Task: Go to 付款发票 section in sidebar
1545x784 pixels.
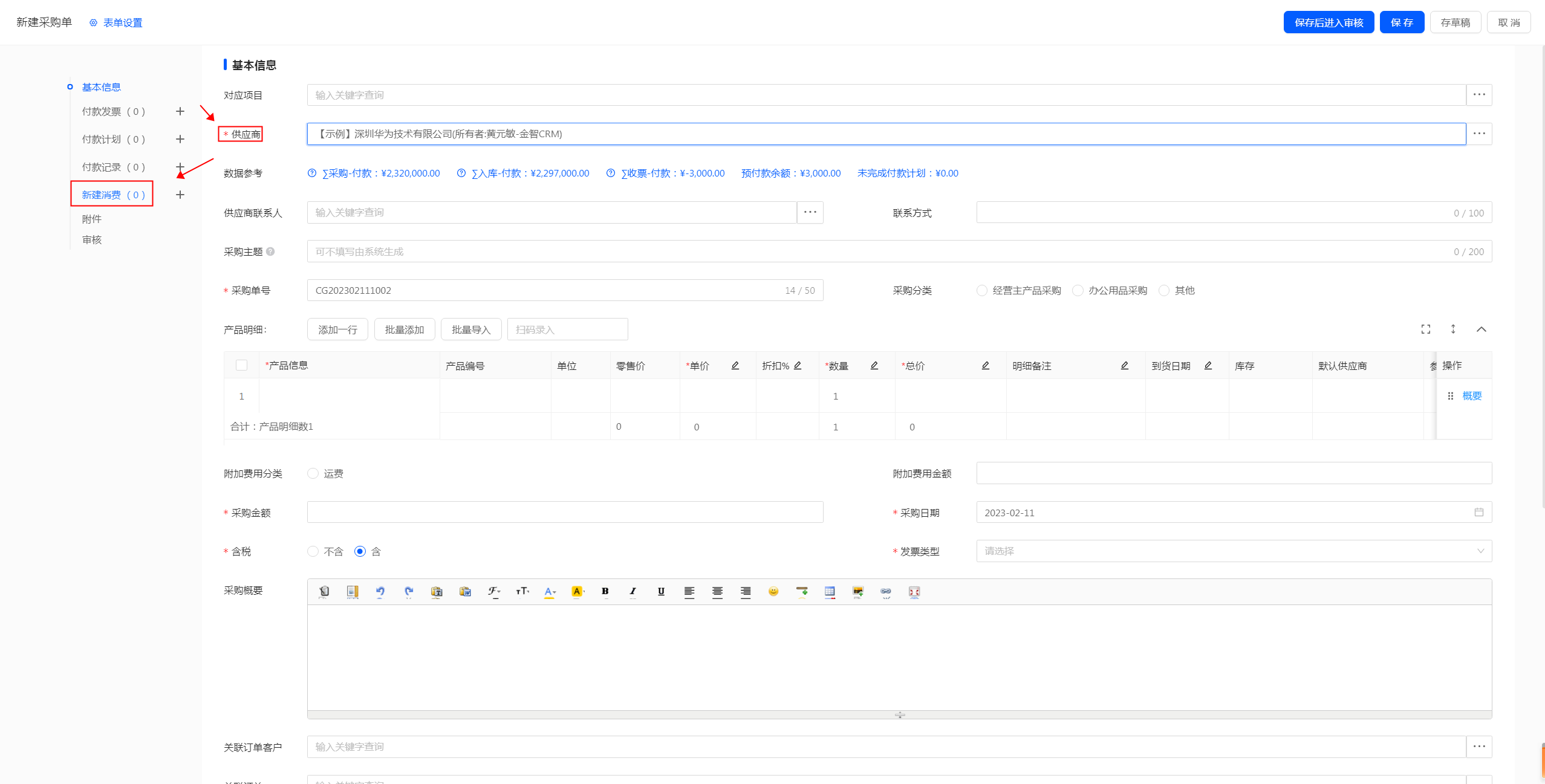Action: coord(114,112)
